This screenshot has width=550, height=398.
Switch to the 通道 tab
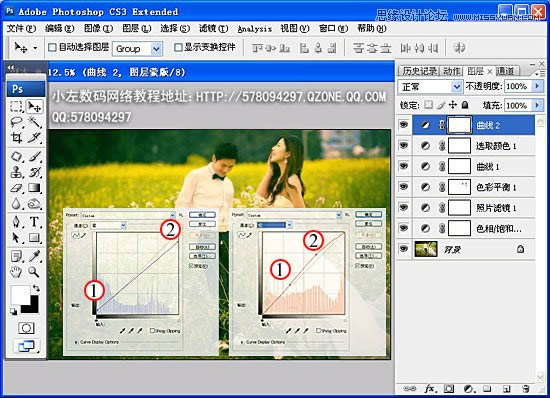click(x=506, y=71)
